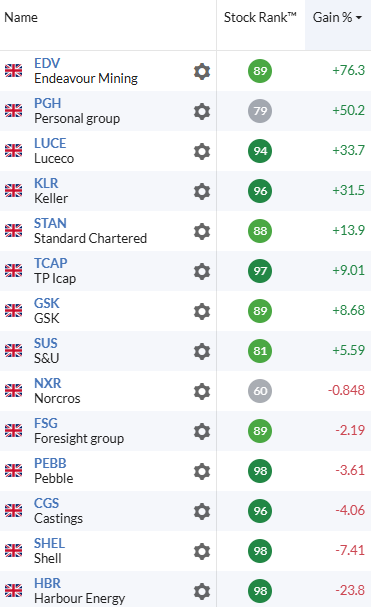Open the HBR ticker link

47,583
